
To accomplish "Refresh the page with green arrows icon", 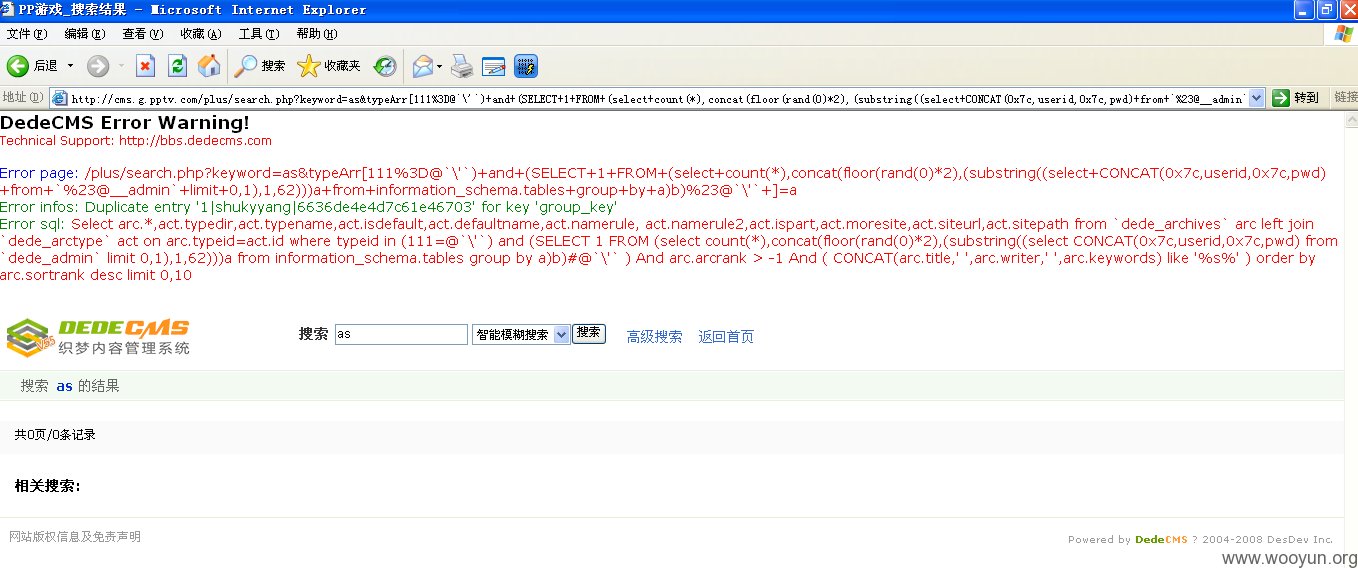I will (x=177, y=66).
